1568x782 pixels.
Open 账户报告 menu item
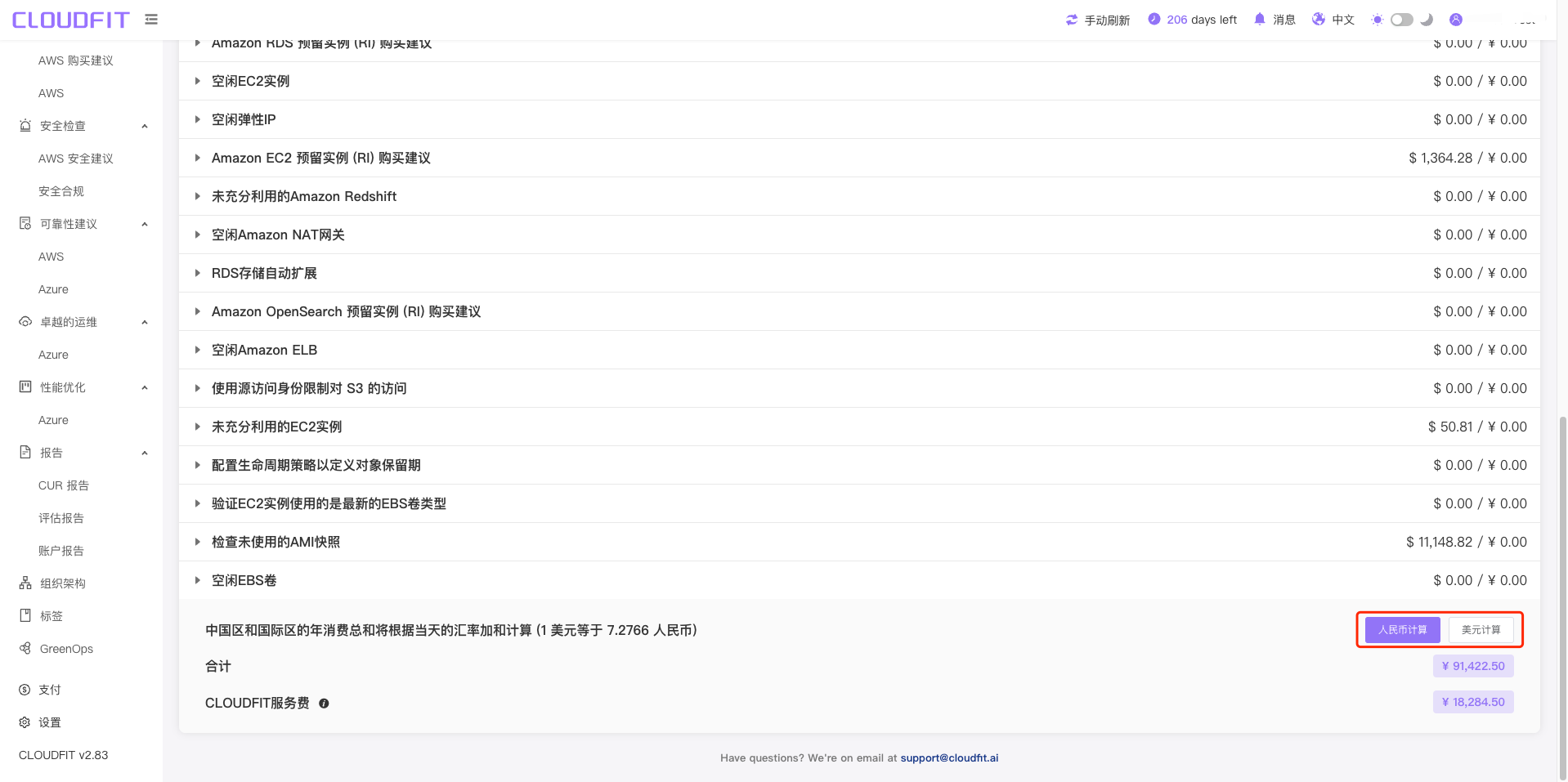point(61,551)
